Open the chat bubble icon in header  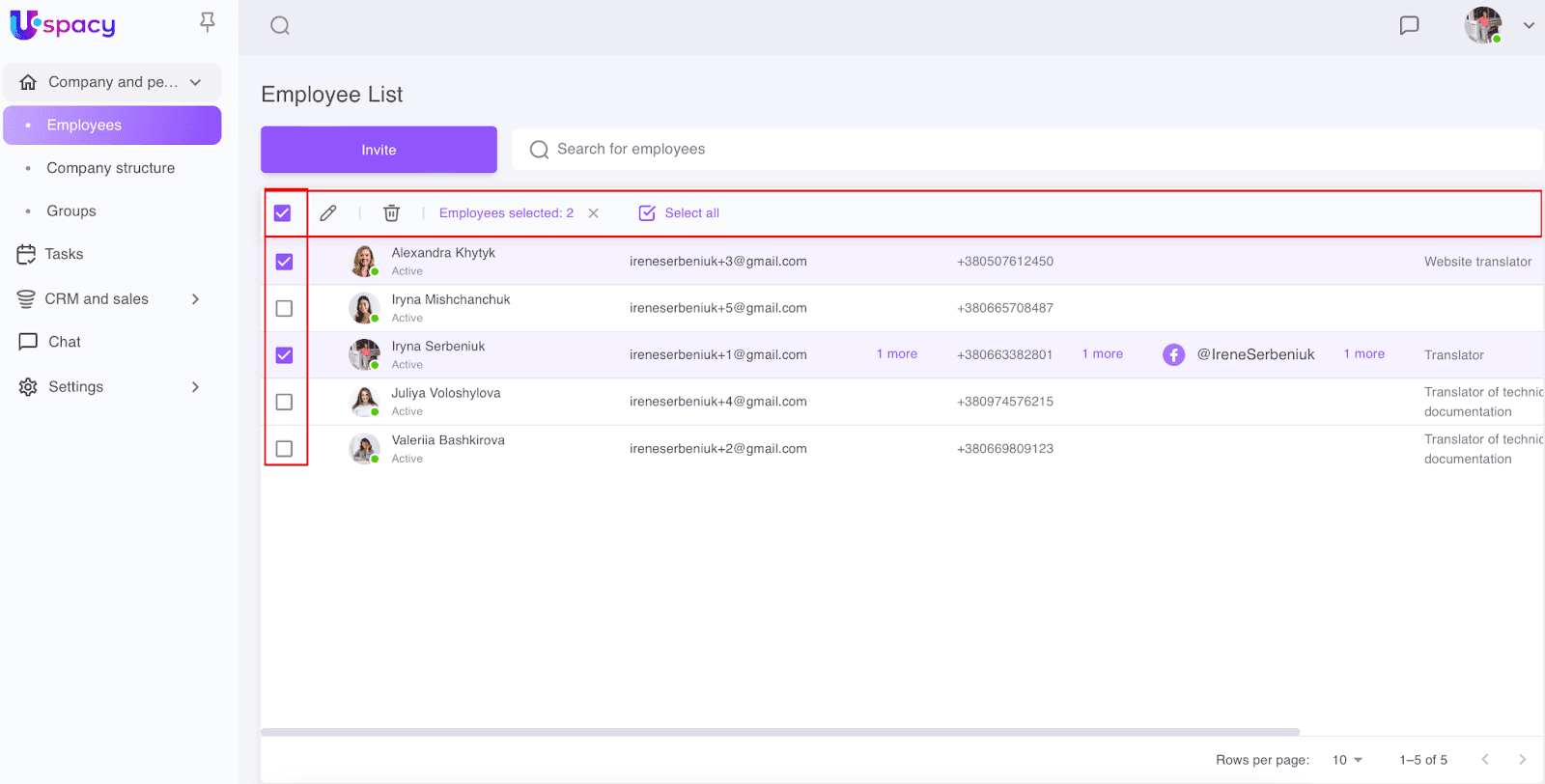pos(1409,26)
